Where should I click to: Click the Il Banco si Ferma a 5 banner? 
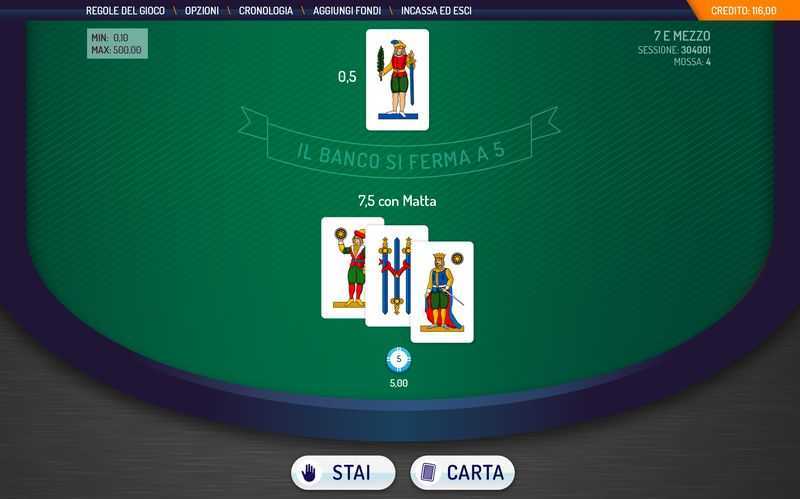coord(399,145)
